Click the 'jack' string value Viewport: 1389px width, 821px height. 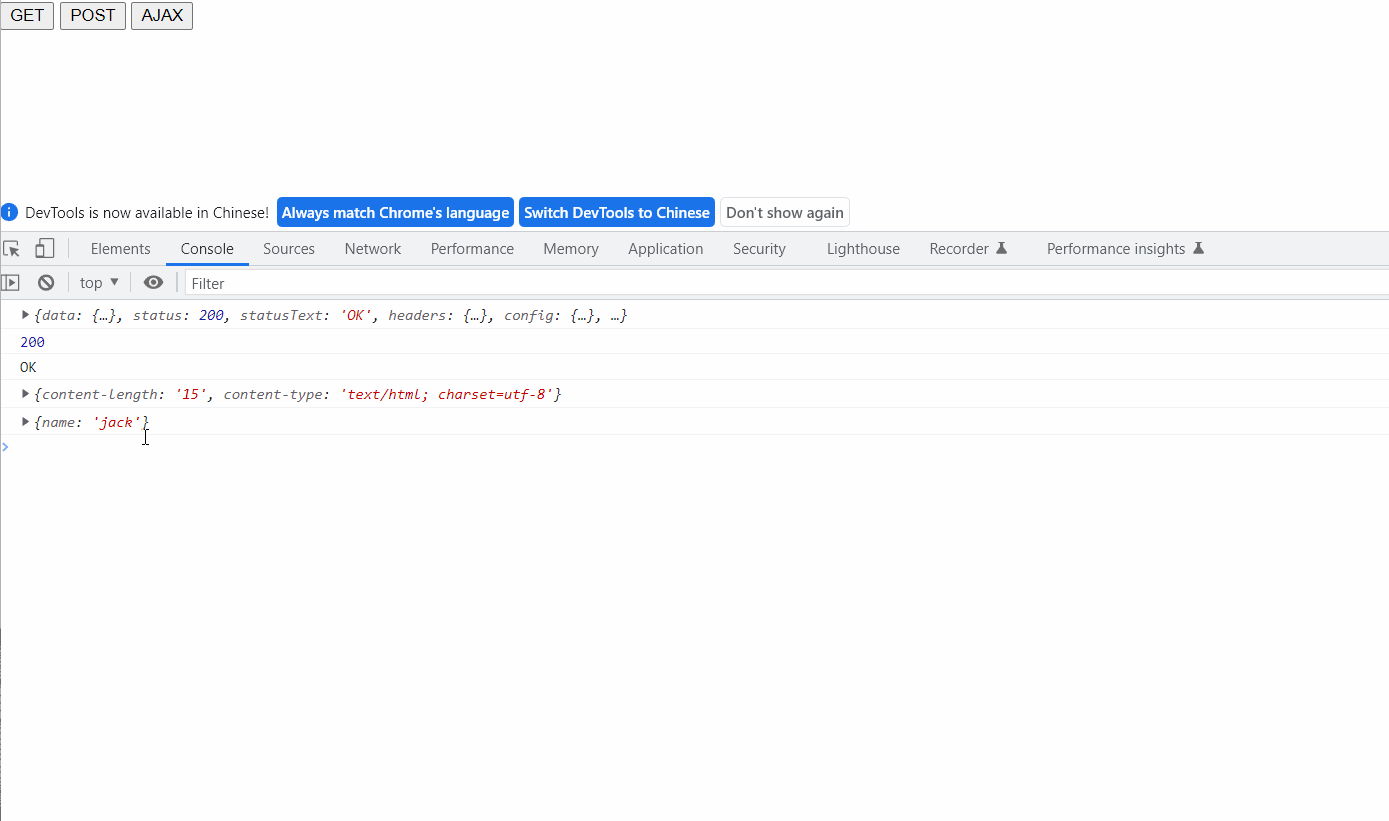(x=117, y=422)
